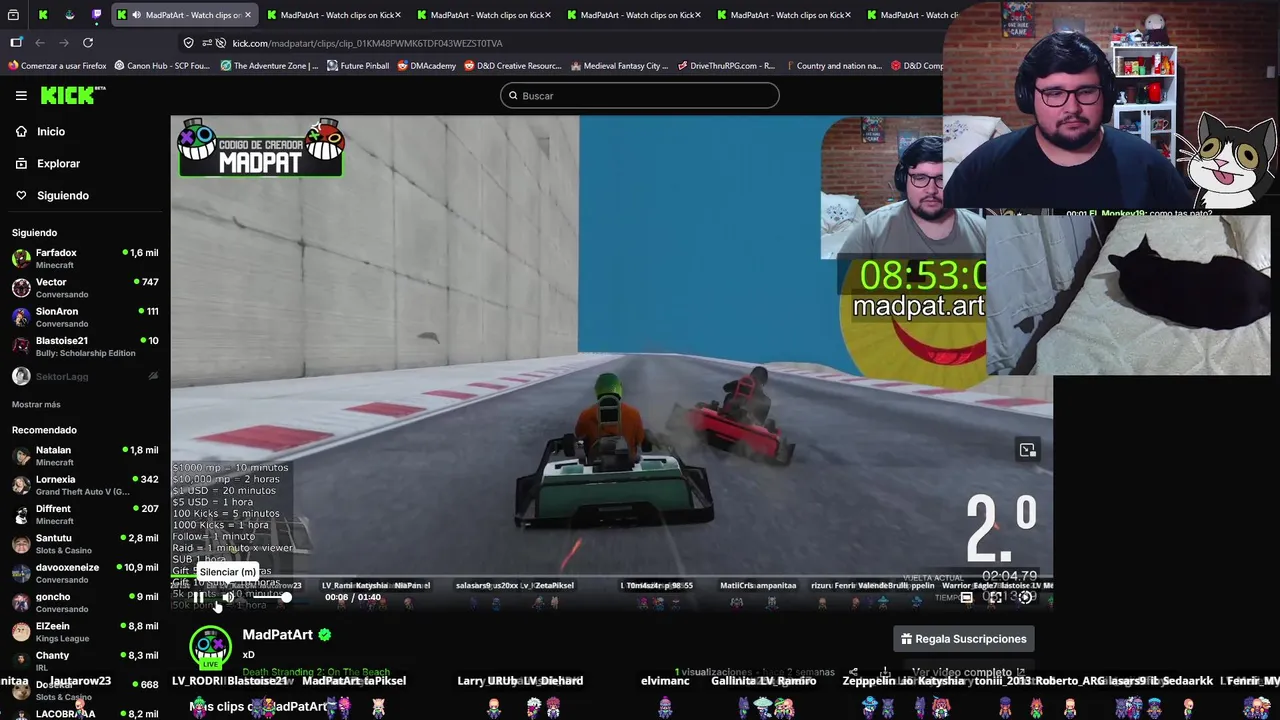Screen dimensions: 1280x720
Task: Open Blastoise21 channel in sidebar
Action: point(85,346)
